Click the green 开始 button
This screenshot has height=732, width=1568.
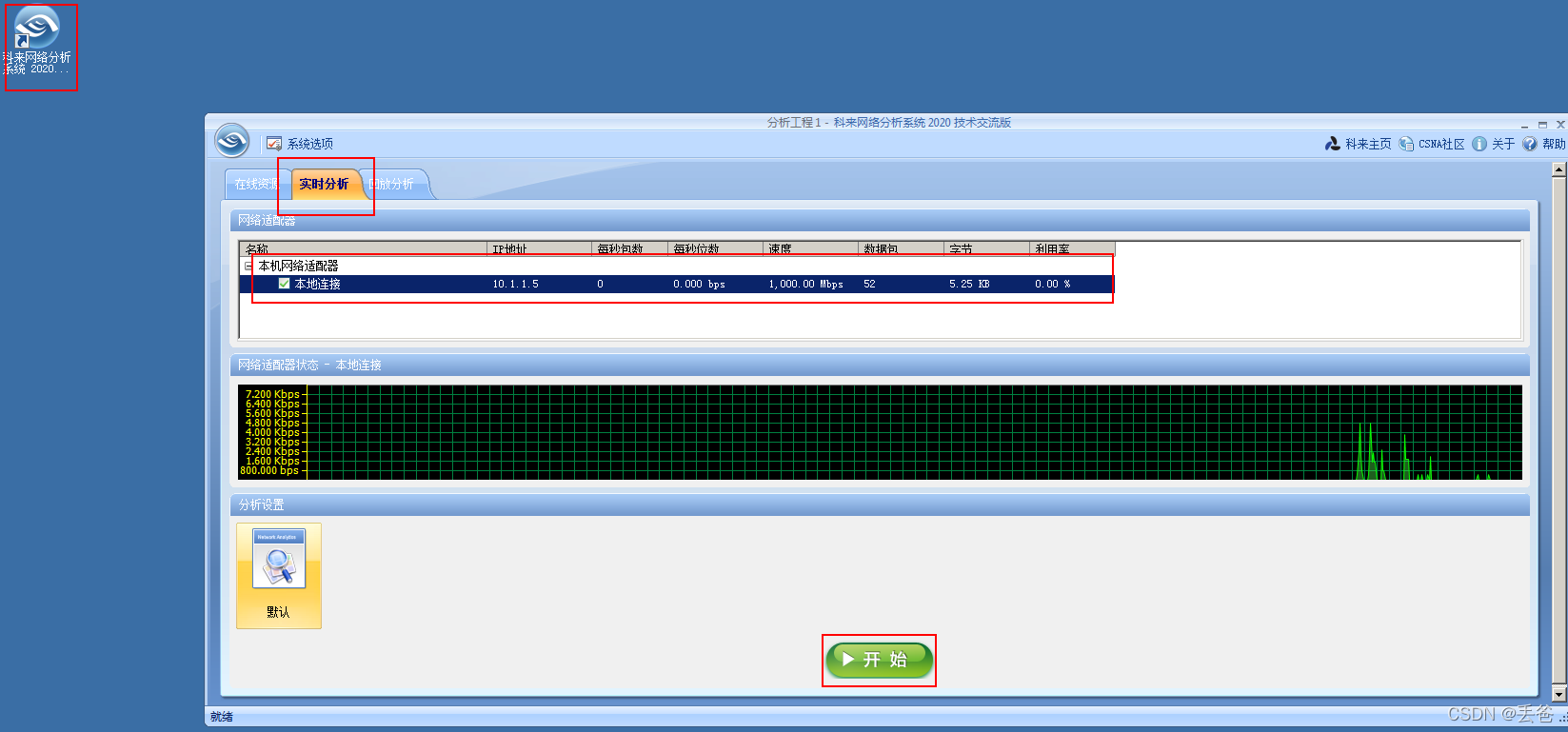pos(879,660)
